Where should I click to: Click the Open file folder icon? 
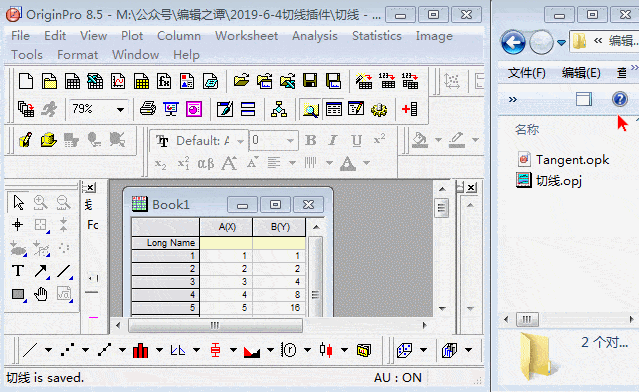click(241, 80)
